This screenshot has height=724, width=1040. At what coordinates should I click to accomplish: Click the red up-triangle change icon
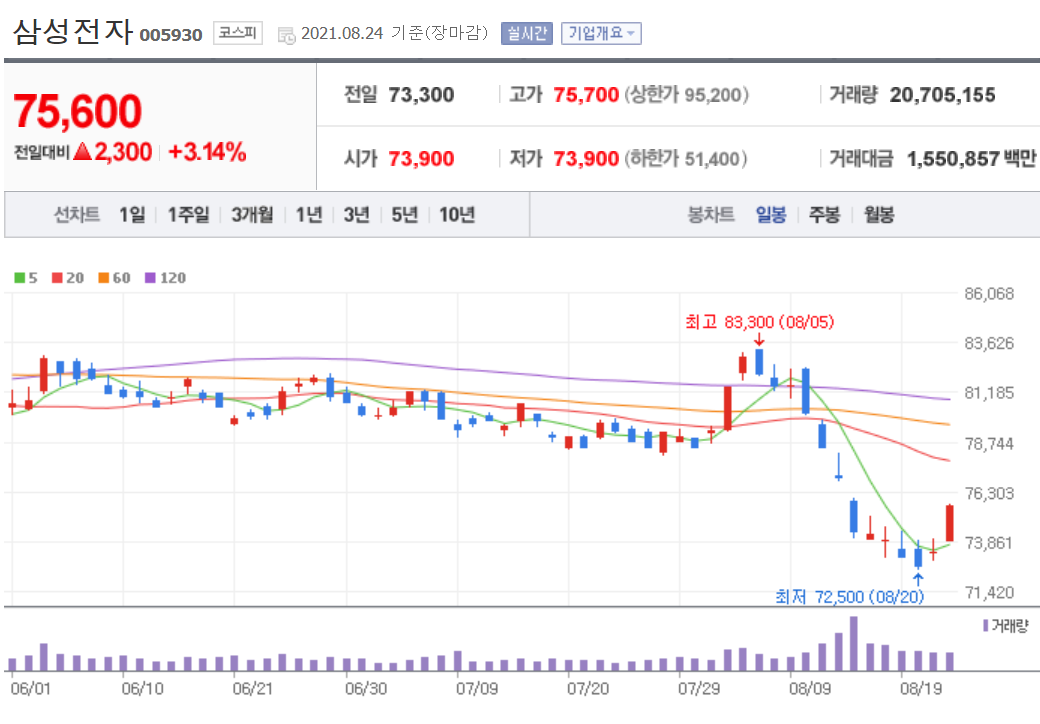[x=82, y=152]
